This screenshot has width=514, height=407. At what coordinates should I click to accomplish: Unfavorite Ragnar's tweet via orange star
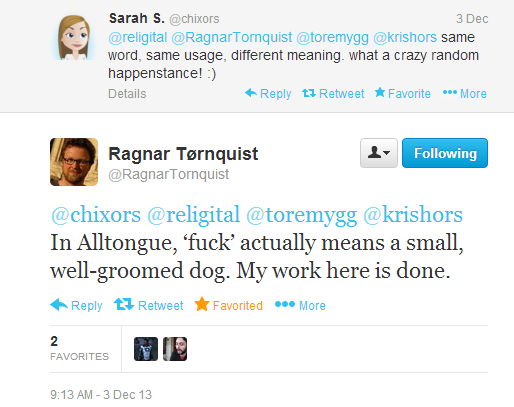[x=229, y=305]
